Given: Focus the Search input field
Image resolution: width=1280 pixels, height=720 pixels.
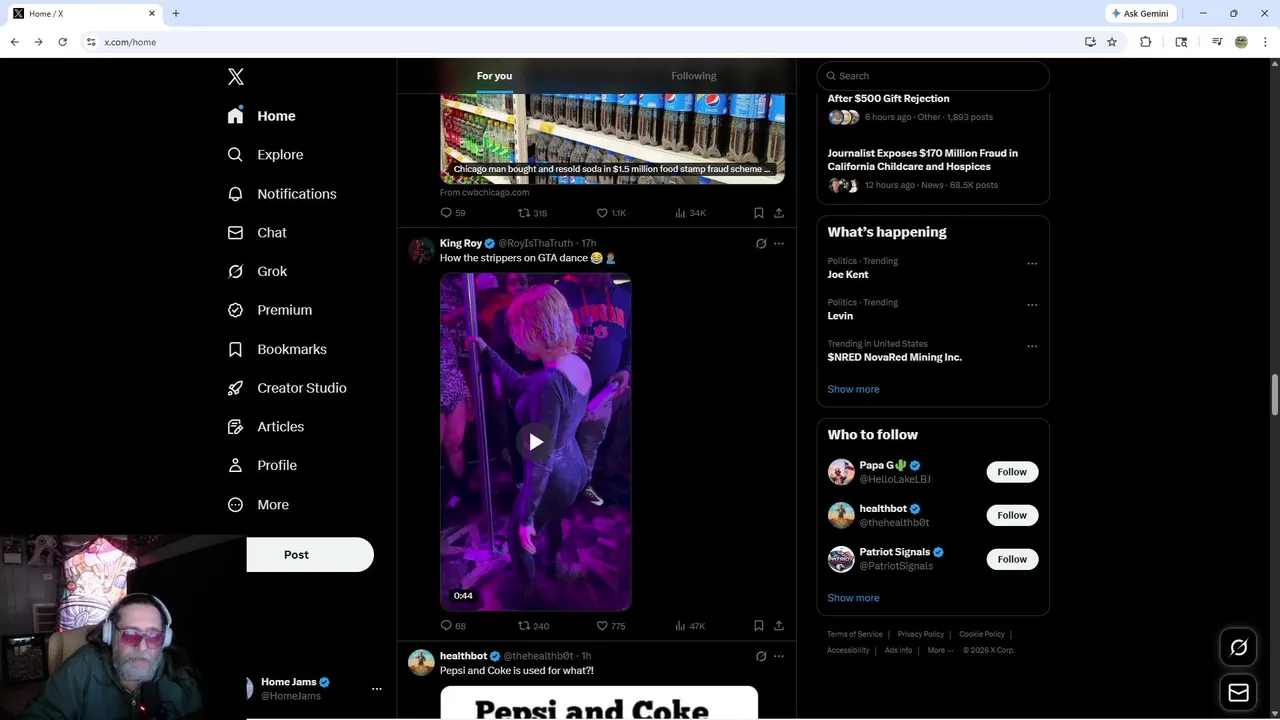Looking at the screenshot, I should point(933,76).
